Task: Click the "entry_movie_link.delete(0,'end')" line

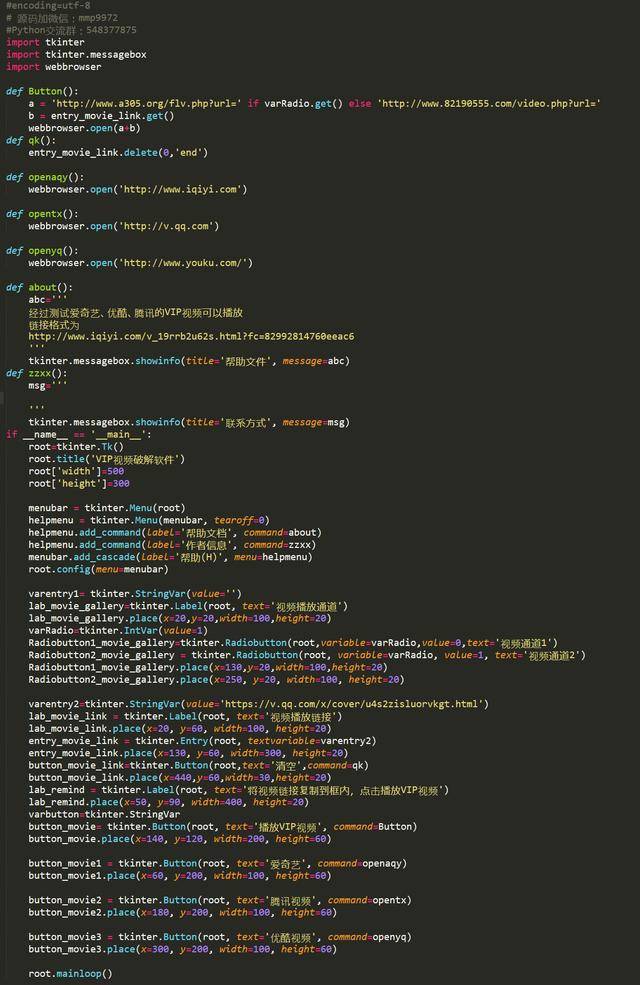Action: point(117,153)
